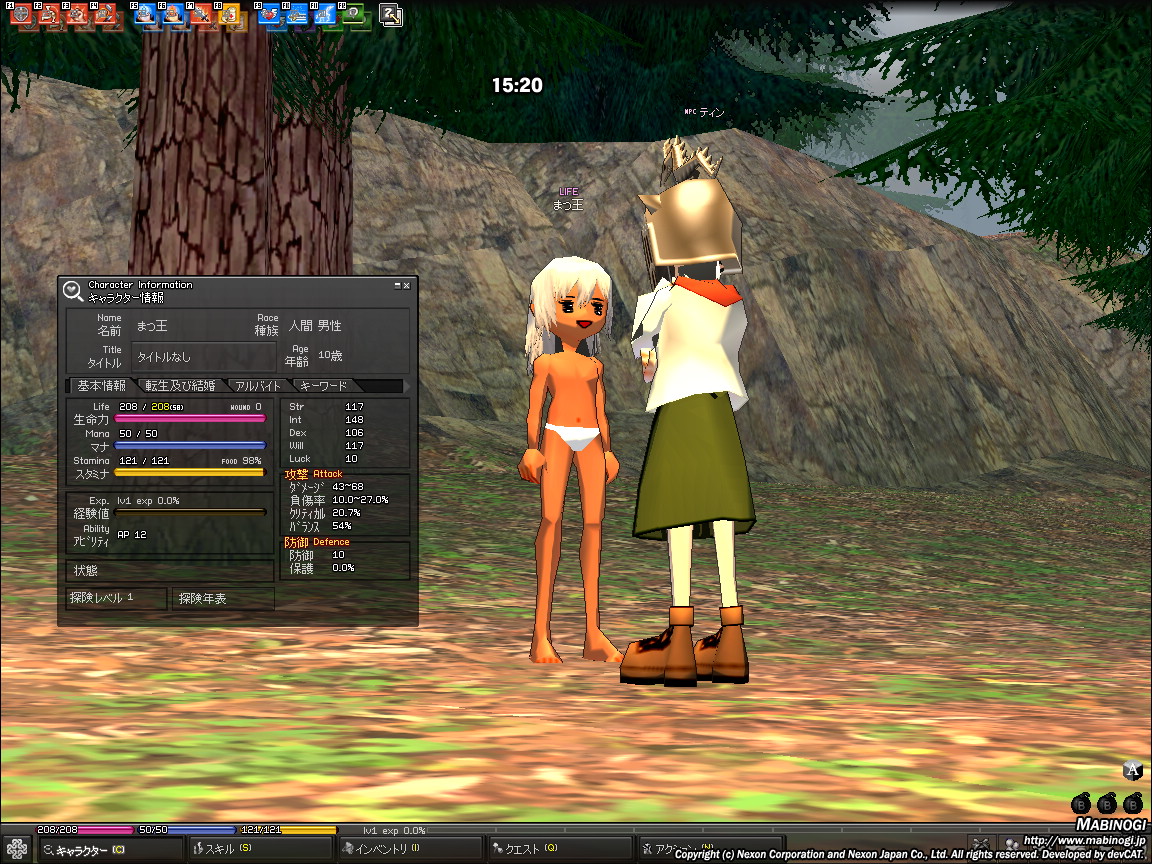Click the yellow Stamina bar in Character Information
Screen dimensions: 1152x864
(190, 472)
